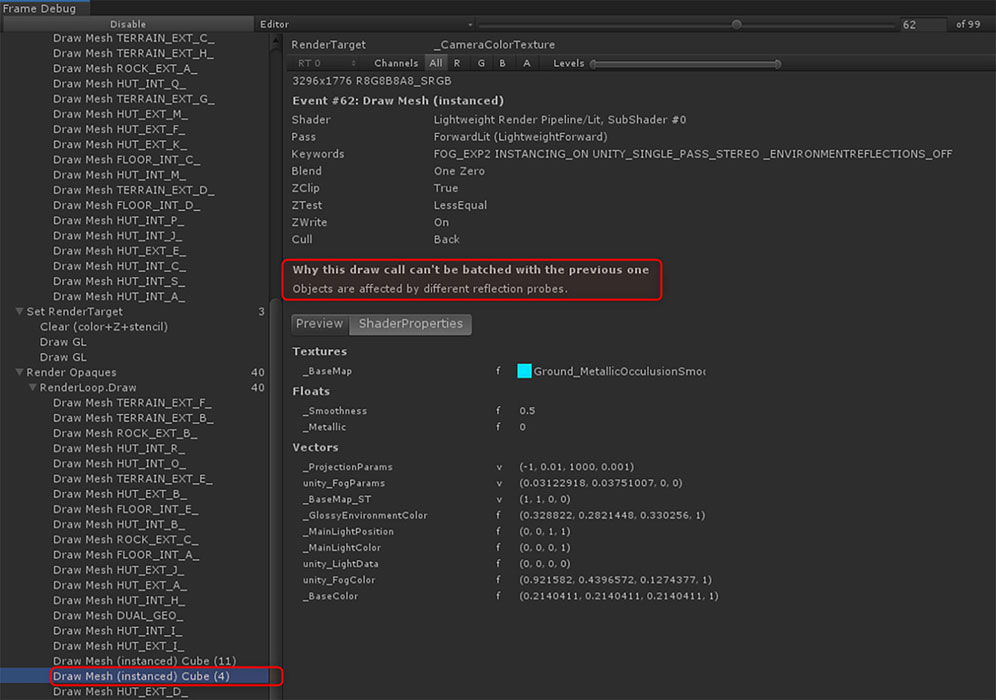The image size is (996, 700).
Task: Toggle the R channel button
Action: 458,63
